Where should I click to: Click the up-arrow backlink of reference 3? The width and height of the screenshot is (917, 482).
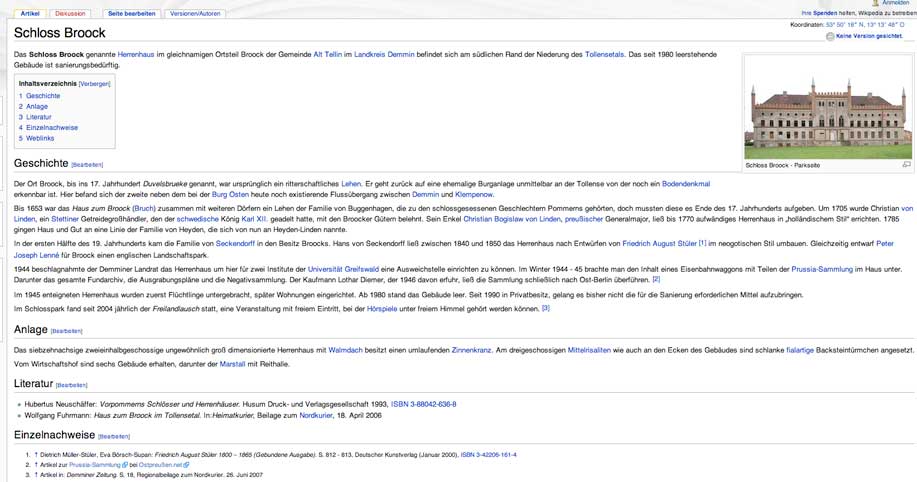pyautogui.click(x=36, y=475)
